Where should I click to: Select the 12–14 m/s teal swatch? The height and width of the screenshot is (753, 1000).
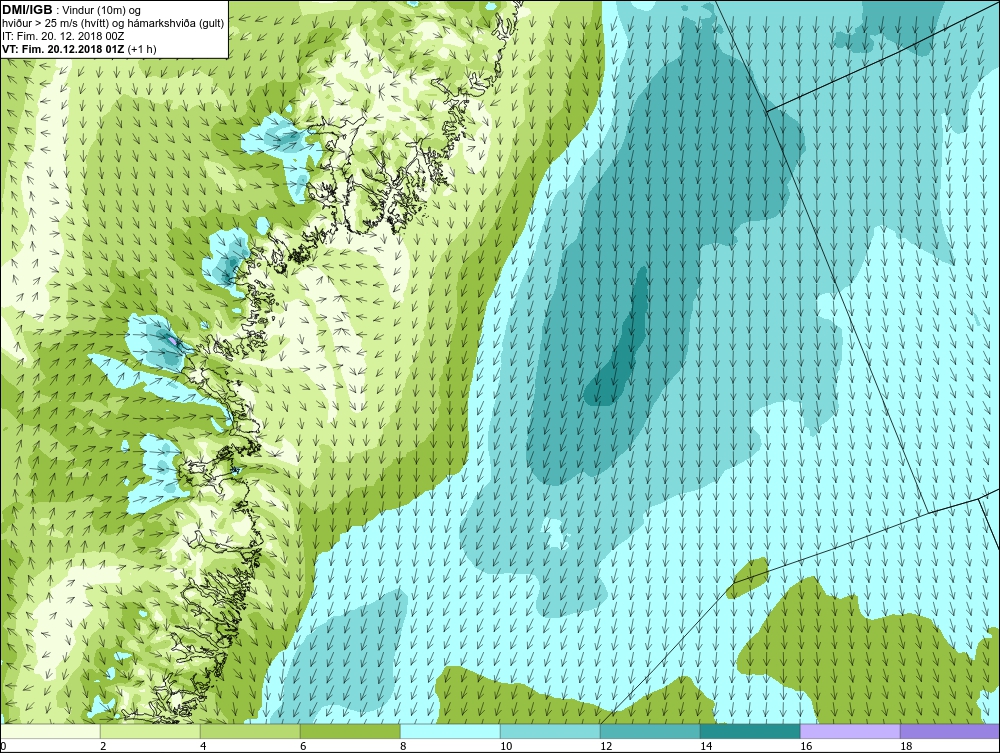coord(650,731)
